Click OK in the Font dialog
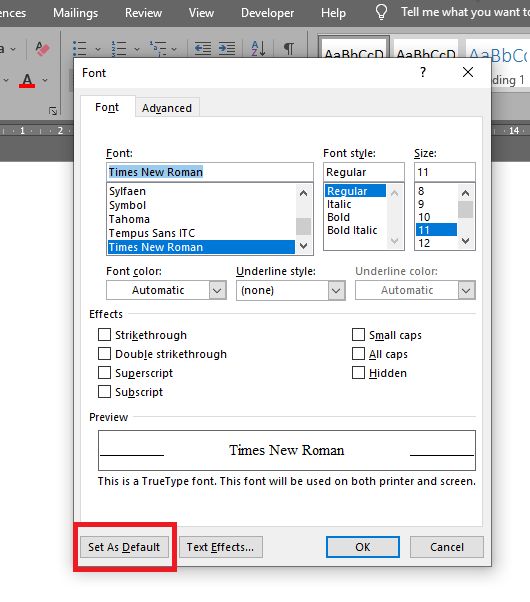Screen dimensions: 530x602 (363, 547)
